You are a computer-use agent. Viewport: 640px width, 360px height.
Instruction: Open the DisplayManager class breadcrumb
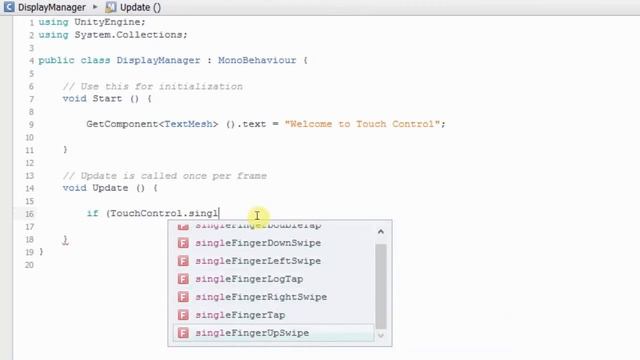(52, 7)
